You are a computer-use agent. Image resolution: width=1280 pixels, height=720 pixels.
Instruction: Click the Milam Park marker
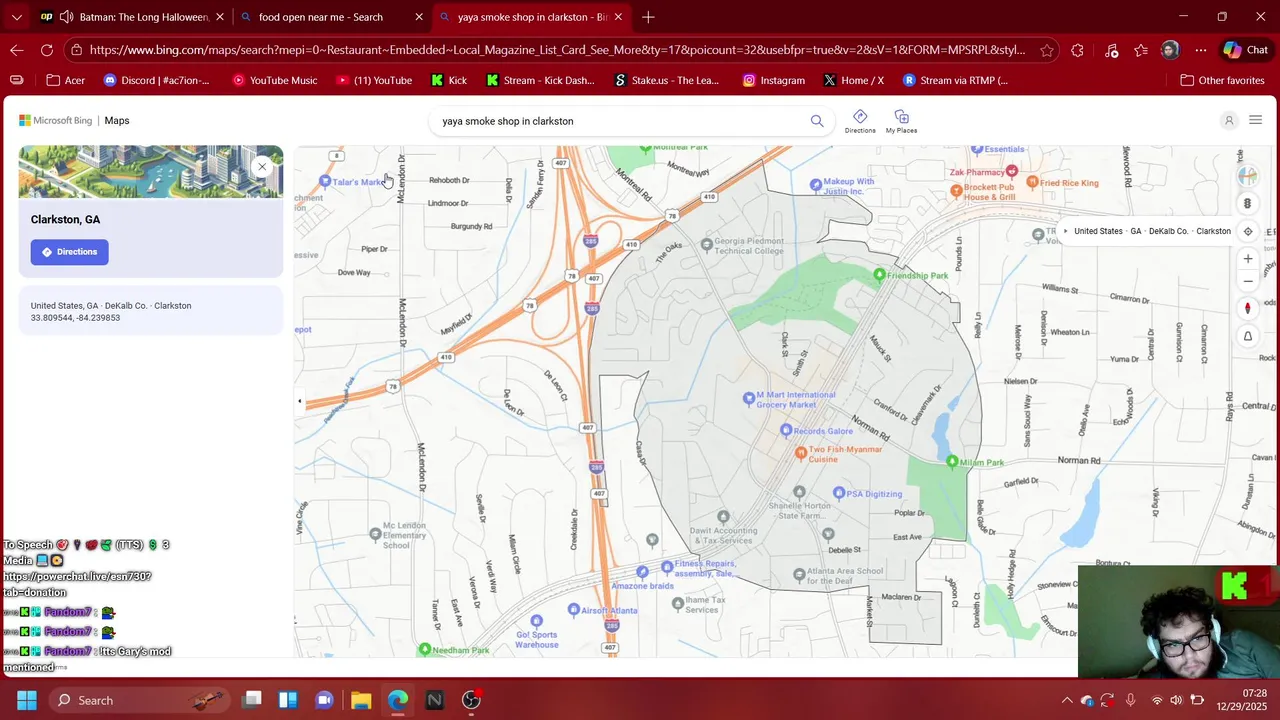pos(952,462)
